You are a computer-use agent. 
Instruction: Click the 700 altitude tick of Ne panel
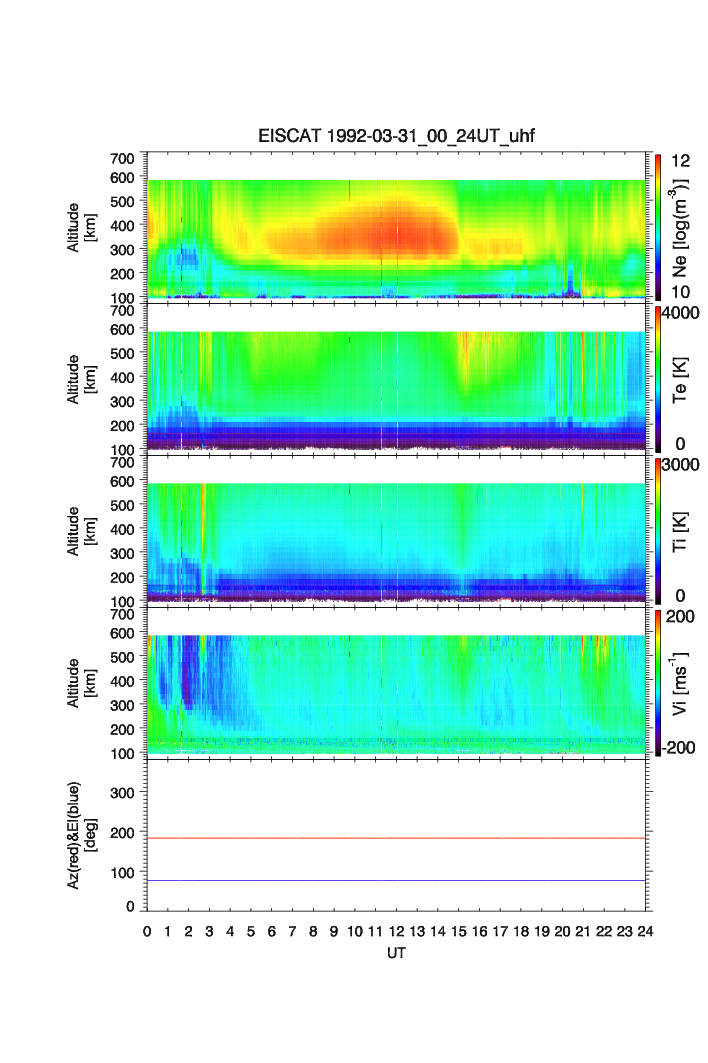point(122,159)
